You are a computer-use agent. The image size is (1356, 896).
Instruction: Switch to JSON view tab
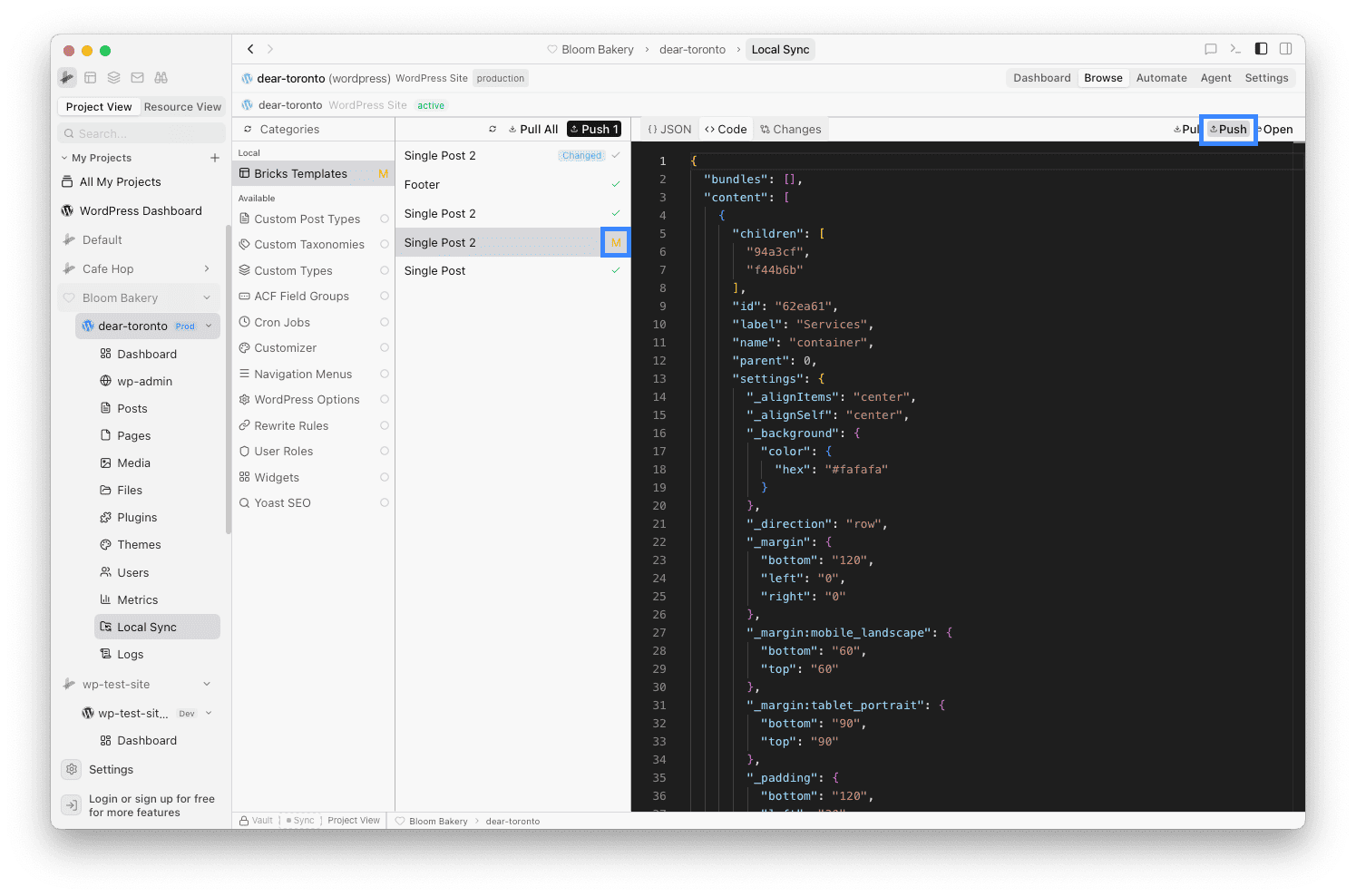pyautogui.click(x=669, y=130)
